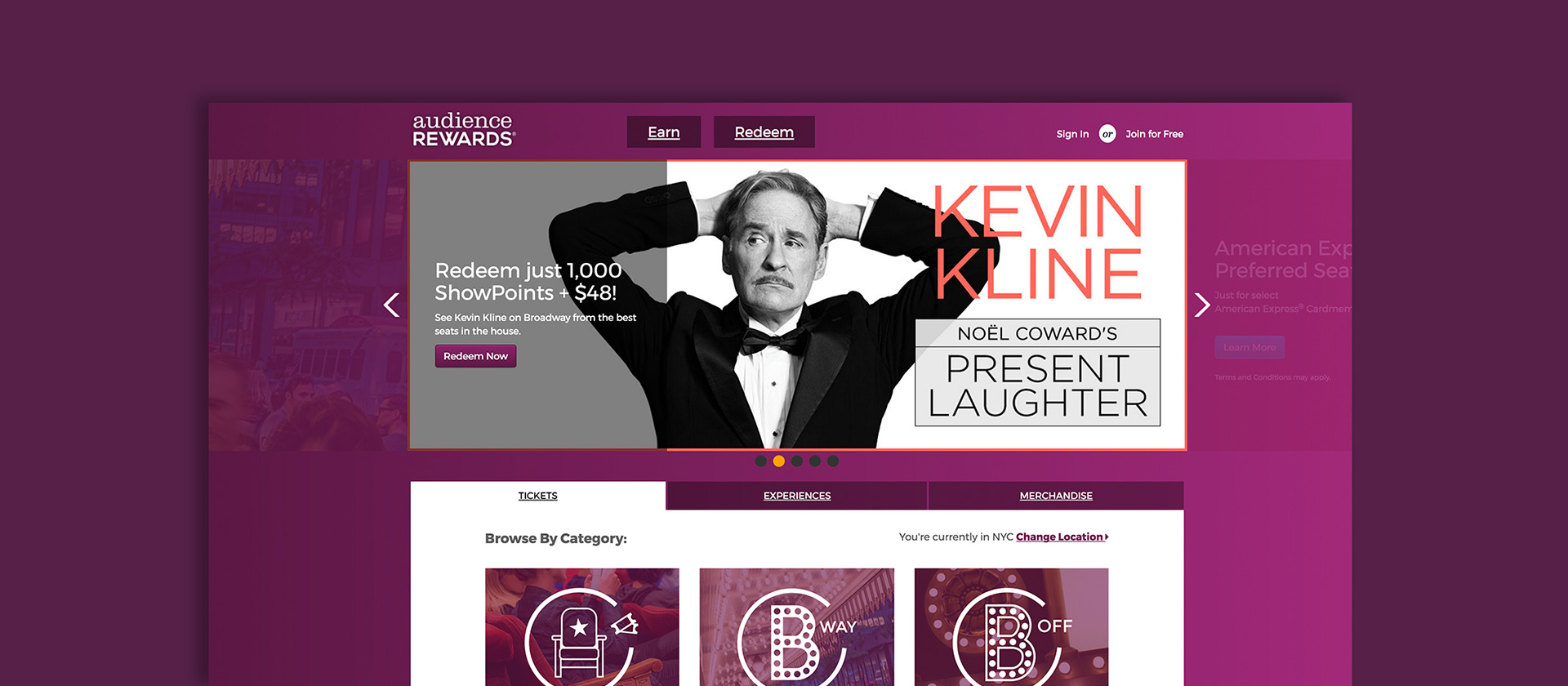Open the Redeem menu
This screenshot has width=1568, height=686.
(764, 132)
